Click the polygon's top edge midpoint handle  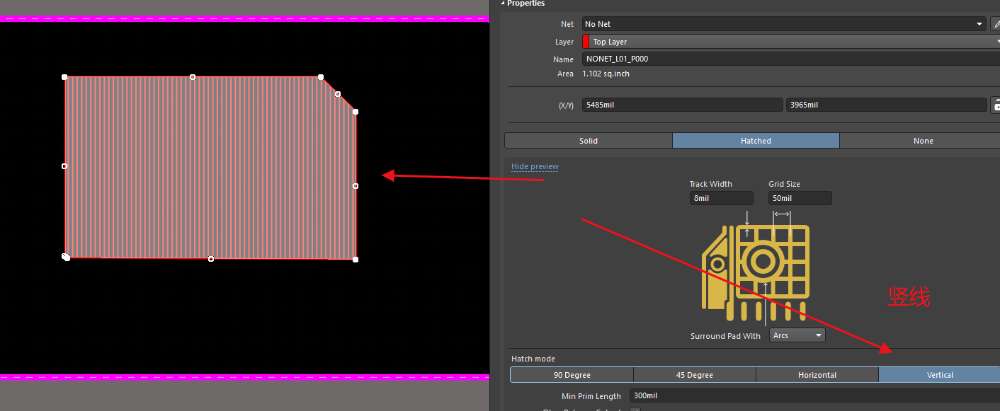193,77
